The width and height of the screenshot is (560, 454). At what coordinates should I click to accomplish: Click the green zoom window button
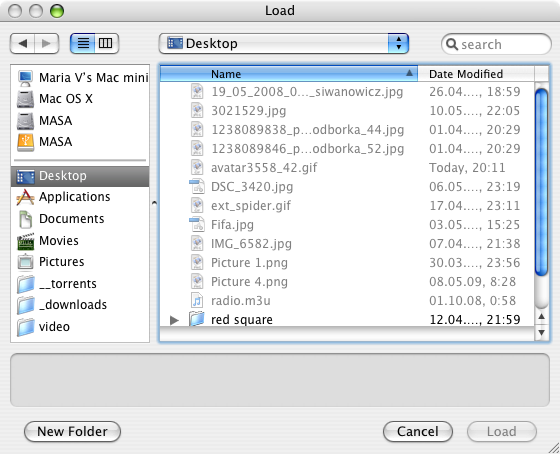tap(57, 11)
